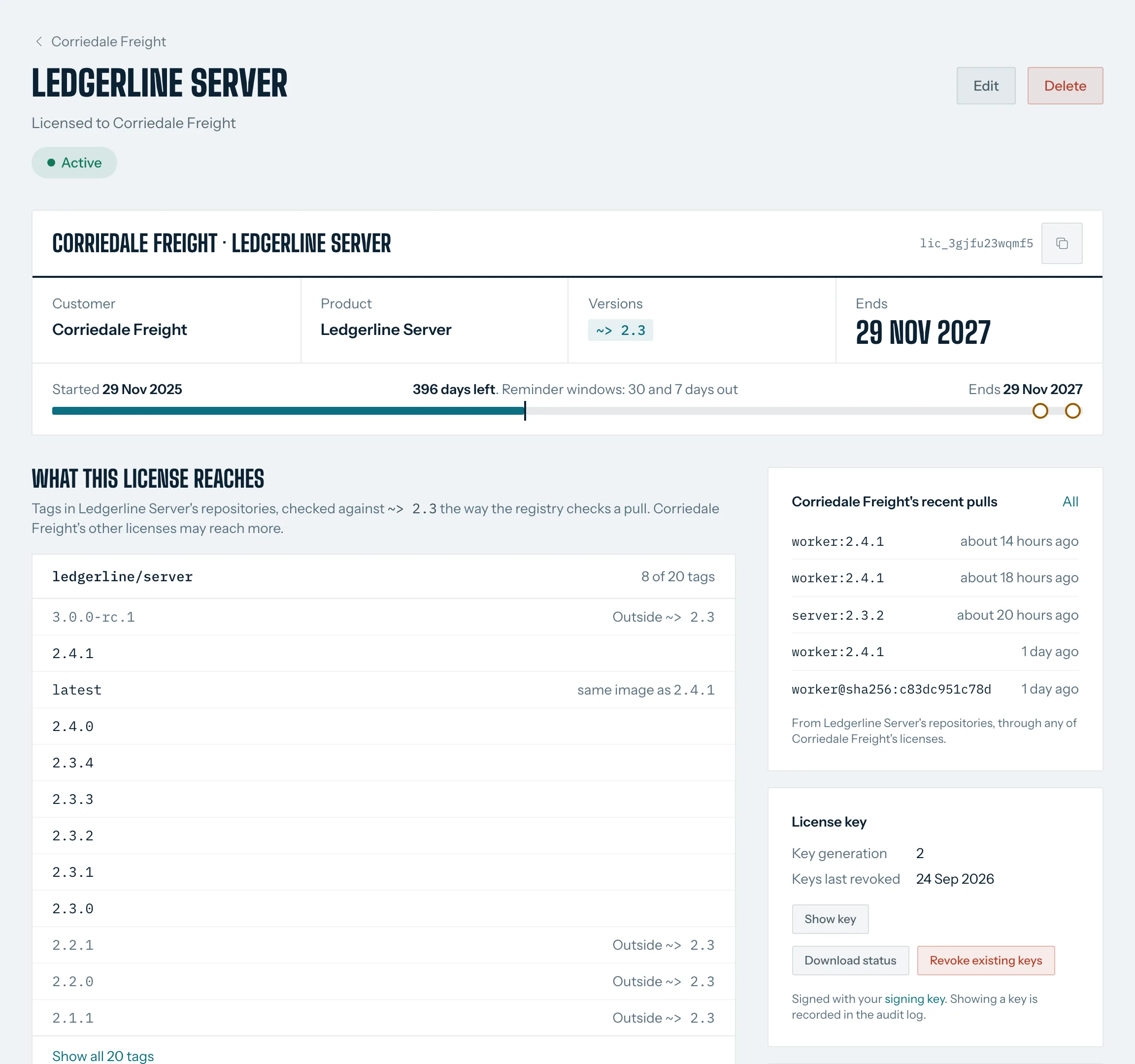Select the 2.3.1 tag row

[384, 872]
